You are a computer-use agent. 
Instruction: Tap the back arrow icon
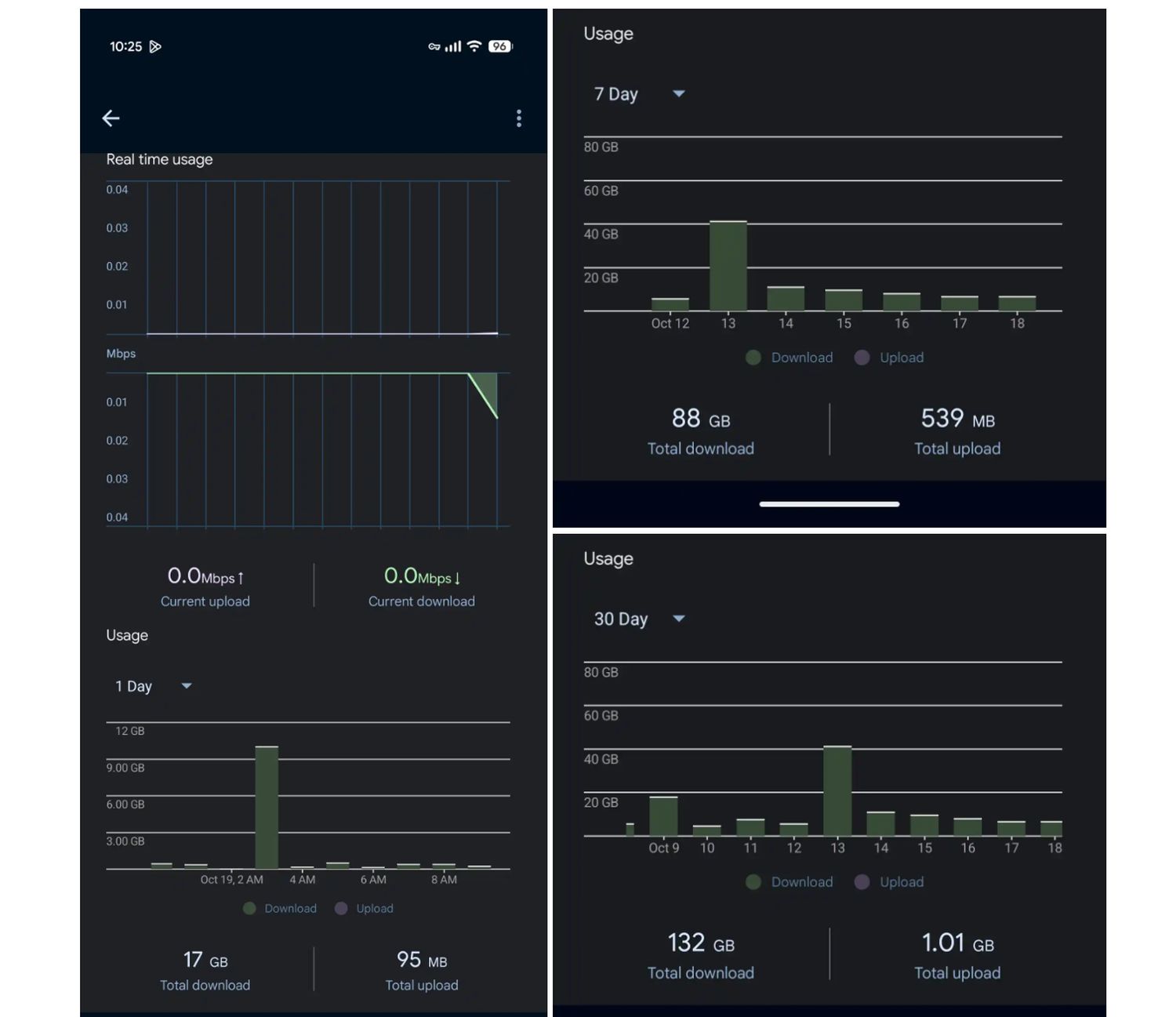point(111,118)
